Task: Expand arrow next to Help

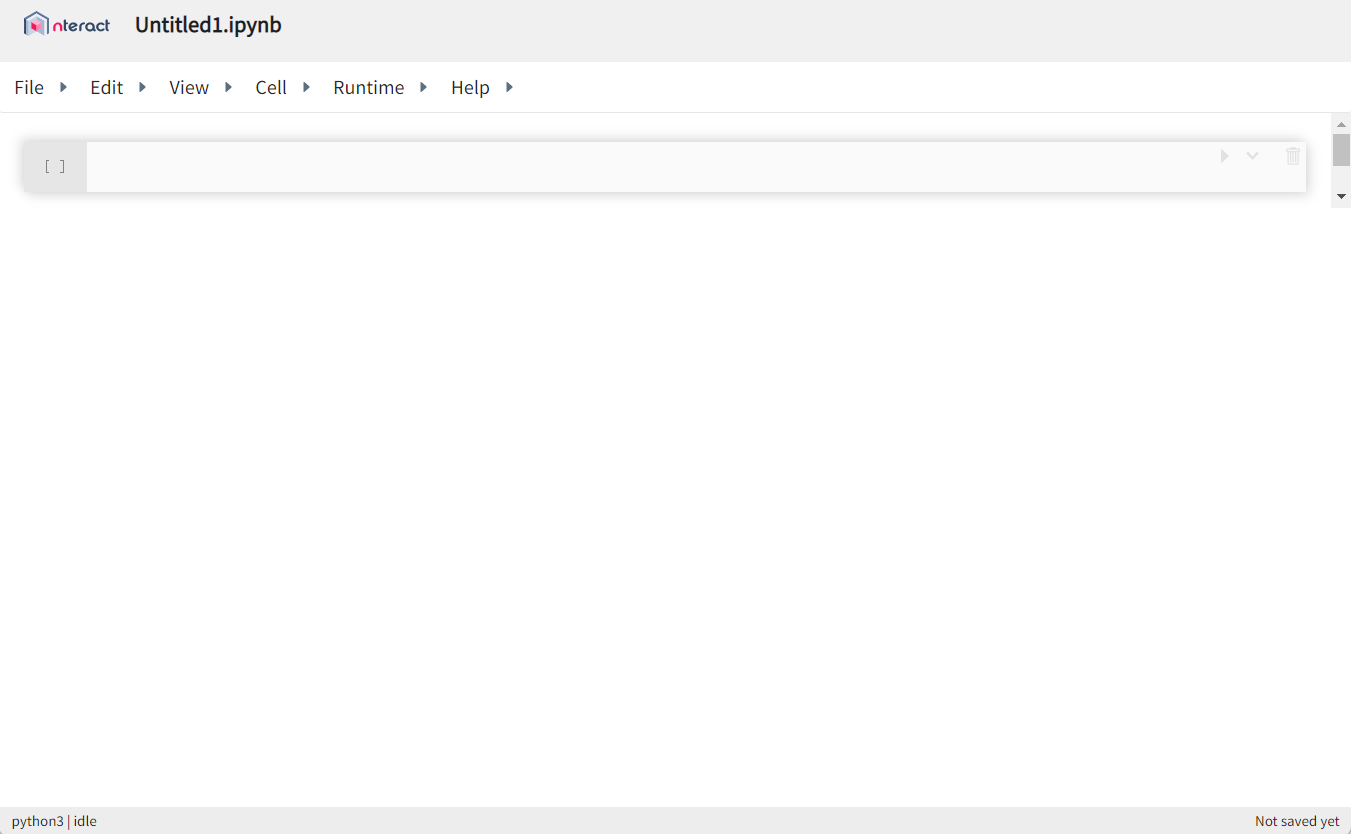Action: [509, 87]
